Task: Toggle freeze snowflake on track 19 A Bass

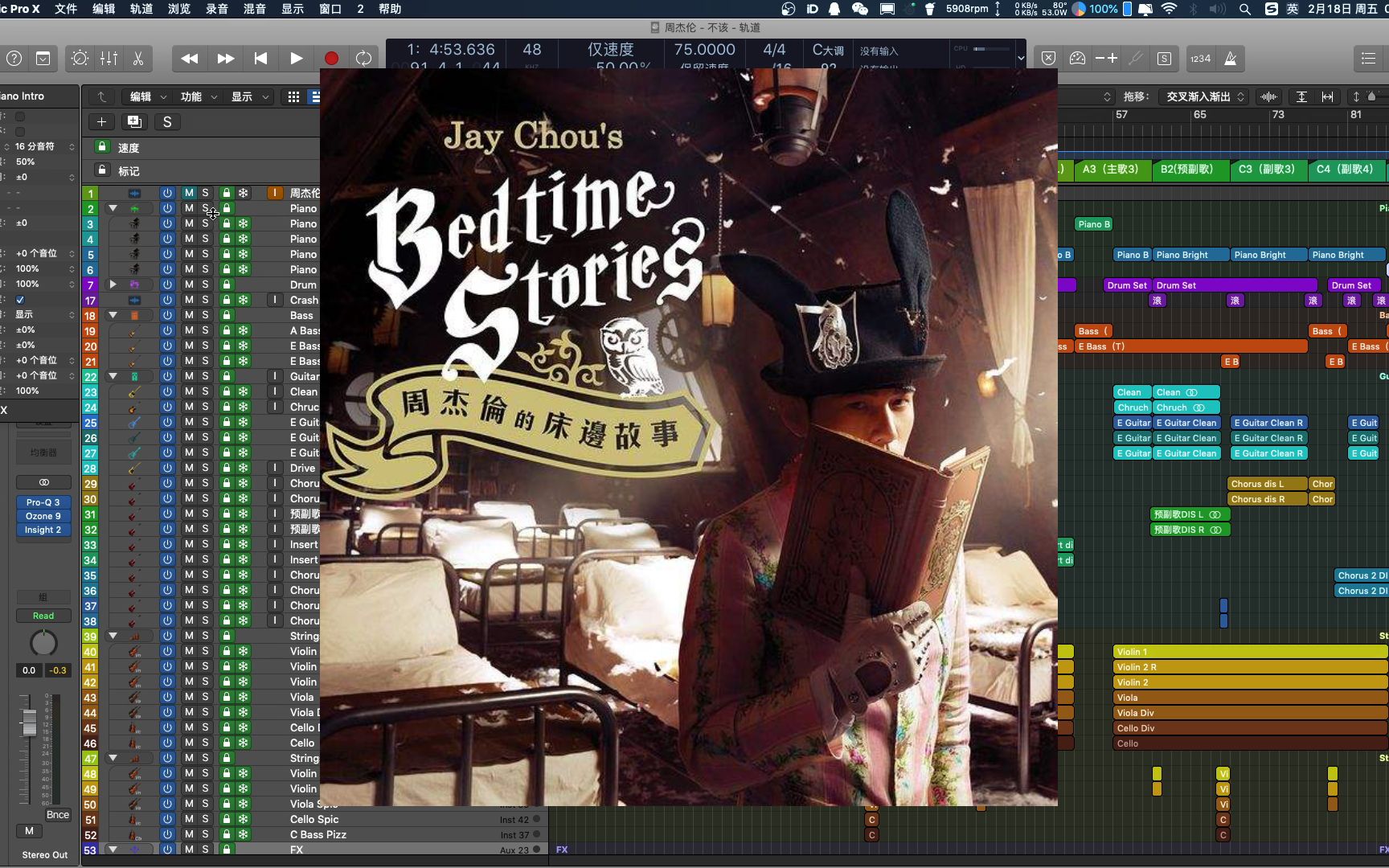Action: tap(243, 330)
